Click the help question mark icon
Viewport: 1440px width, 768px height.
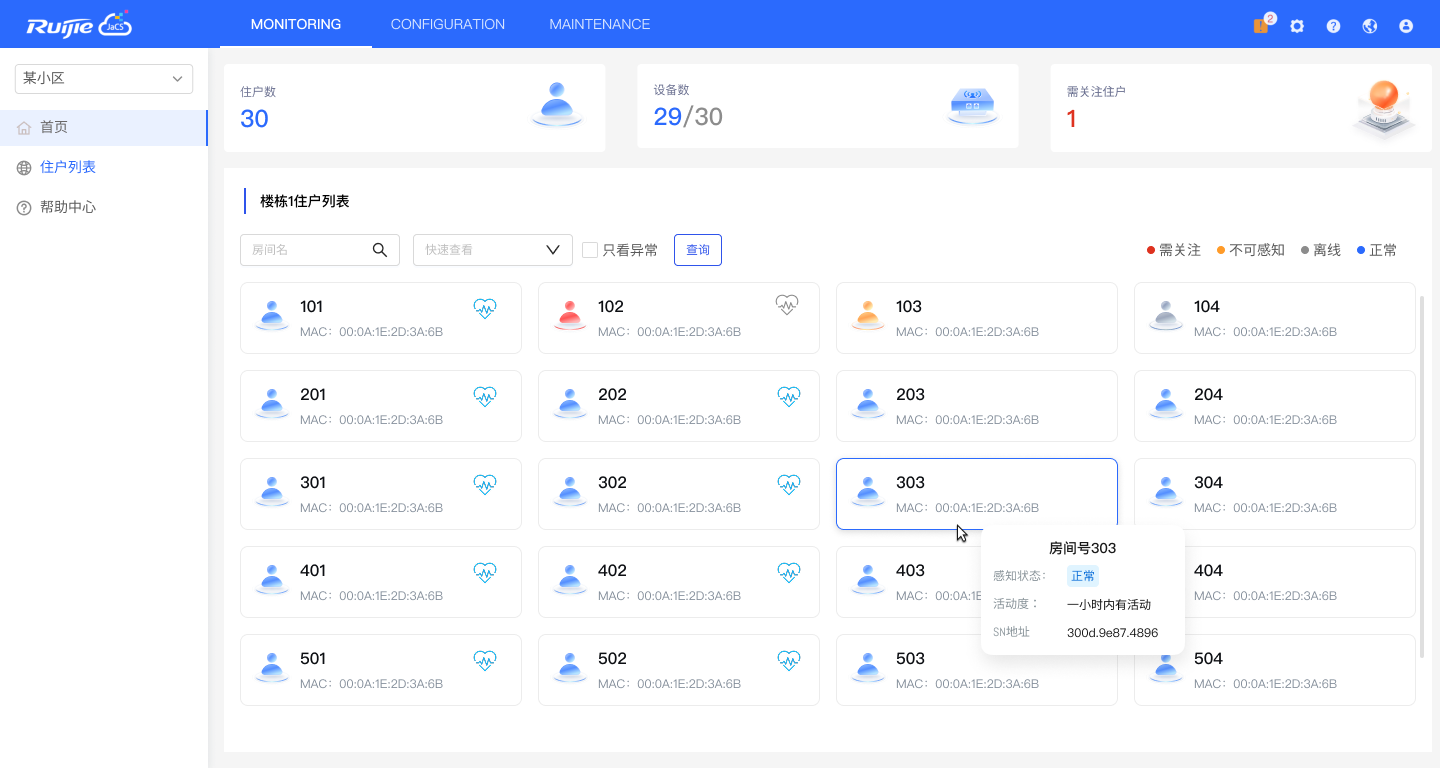pos(1333,26)
